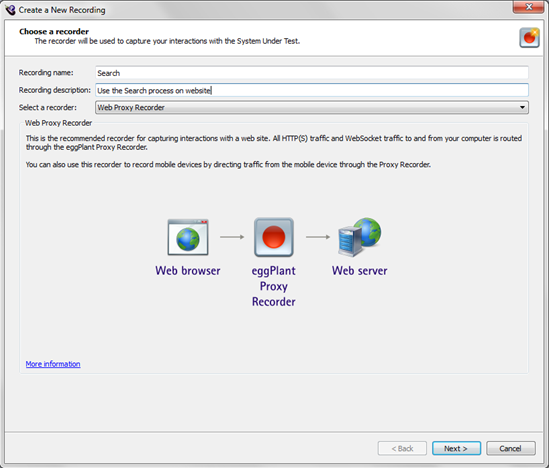Click the System Under Test subtitle text
The image size is (549, 468).
(x=167, y=41)
